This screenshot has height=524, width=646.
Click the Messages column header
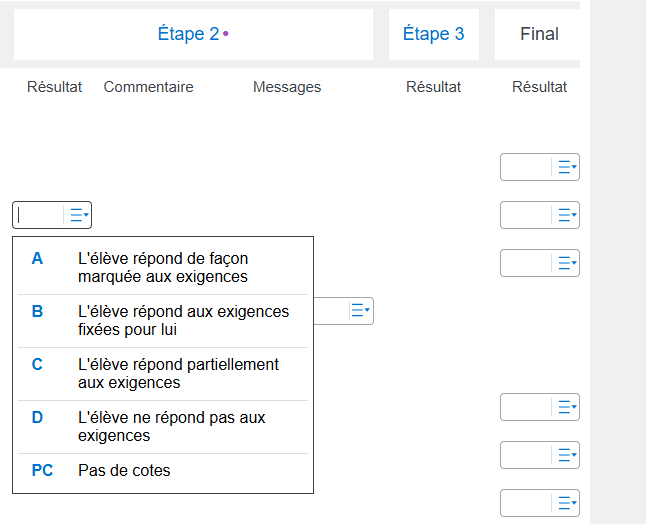click(287, 87)
